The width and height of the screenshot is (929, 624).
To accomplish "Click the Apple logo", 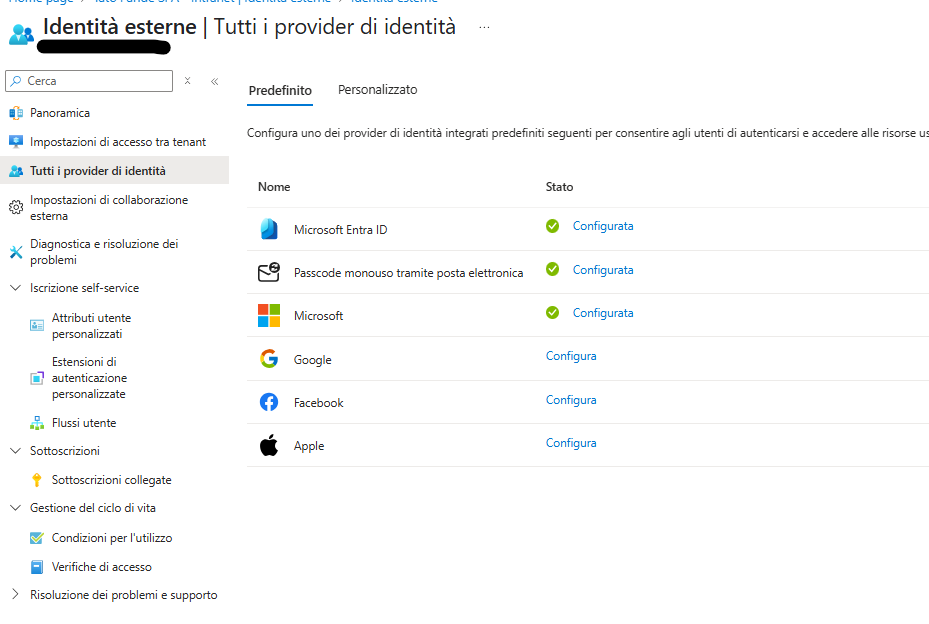I will pyautogui.click(x=269, y=445).
